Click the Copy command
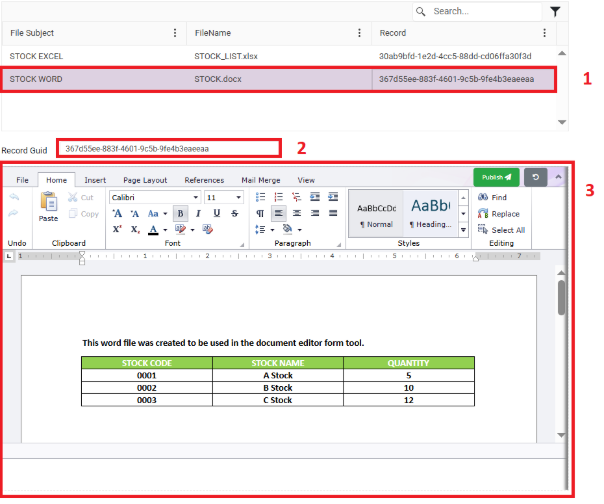 84,213
